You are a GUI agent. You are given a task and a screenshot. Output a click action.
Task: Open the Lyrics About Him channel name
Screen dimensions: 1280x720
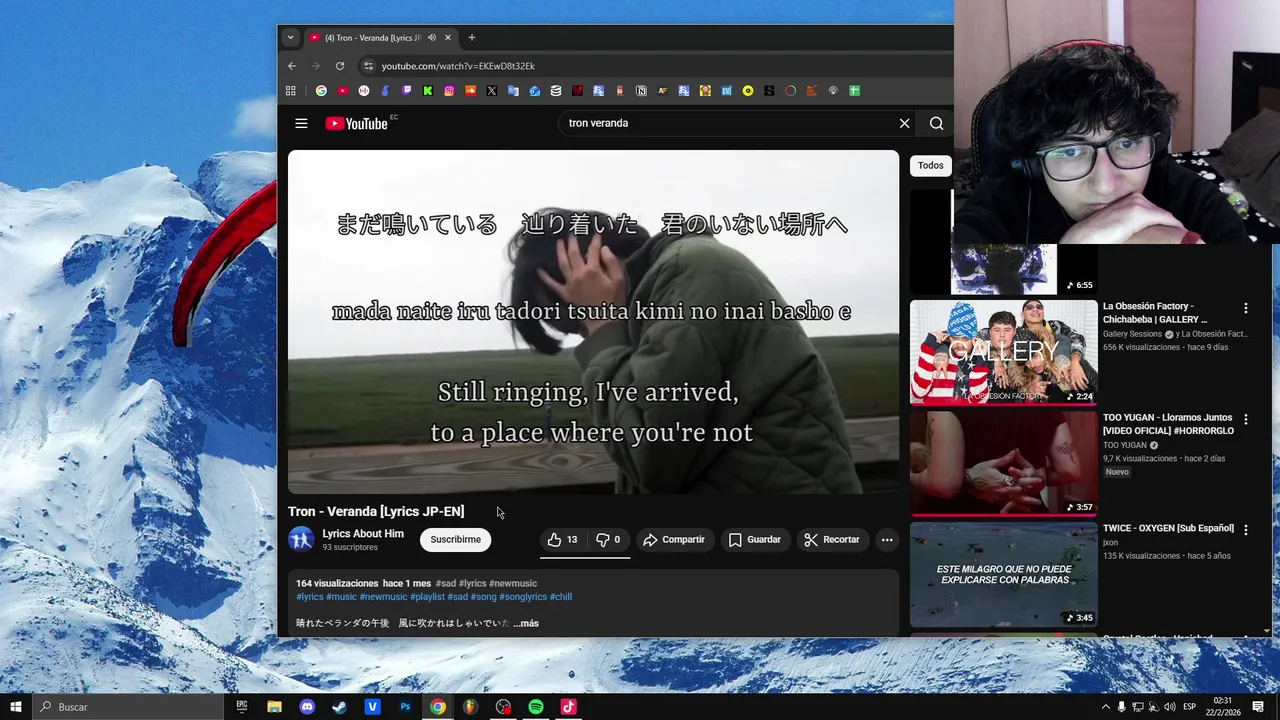tap(363, 534)
